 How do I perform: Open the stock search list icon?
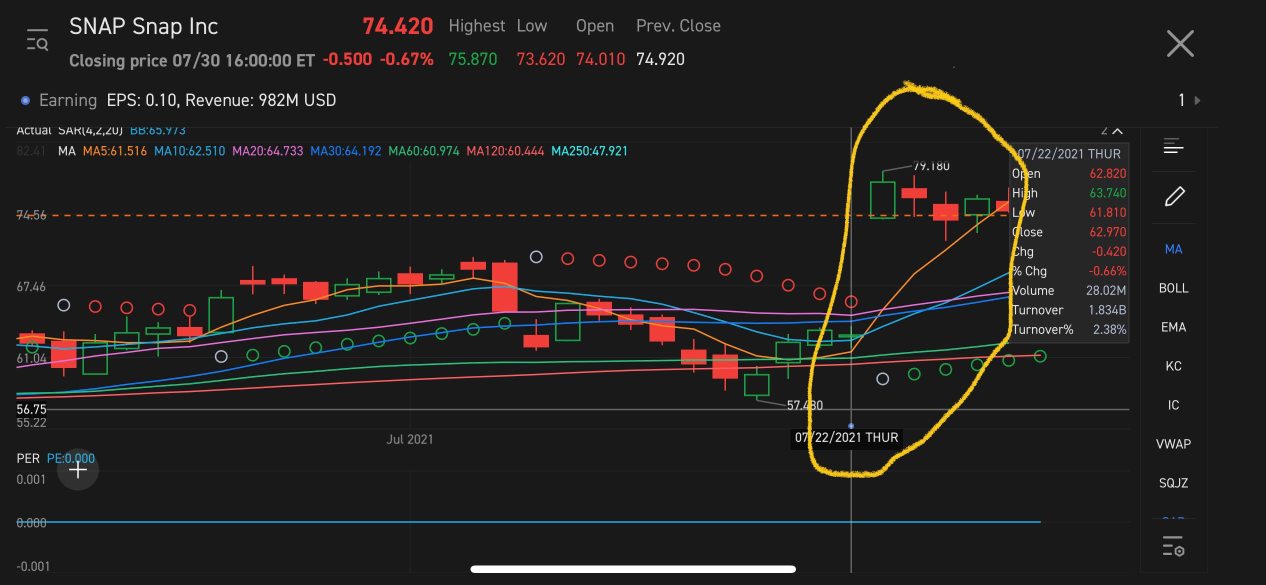[x=37, y=42]
